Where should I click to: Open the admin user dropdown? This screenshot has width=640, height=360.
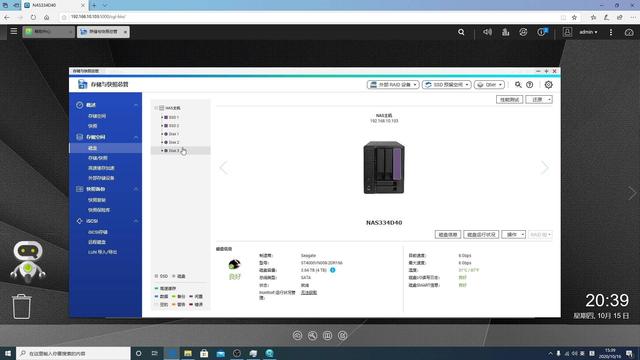tap(588, 32)
